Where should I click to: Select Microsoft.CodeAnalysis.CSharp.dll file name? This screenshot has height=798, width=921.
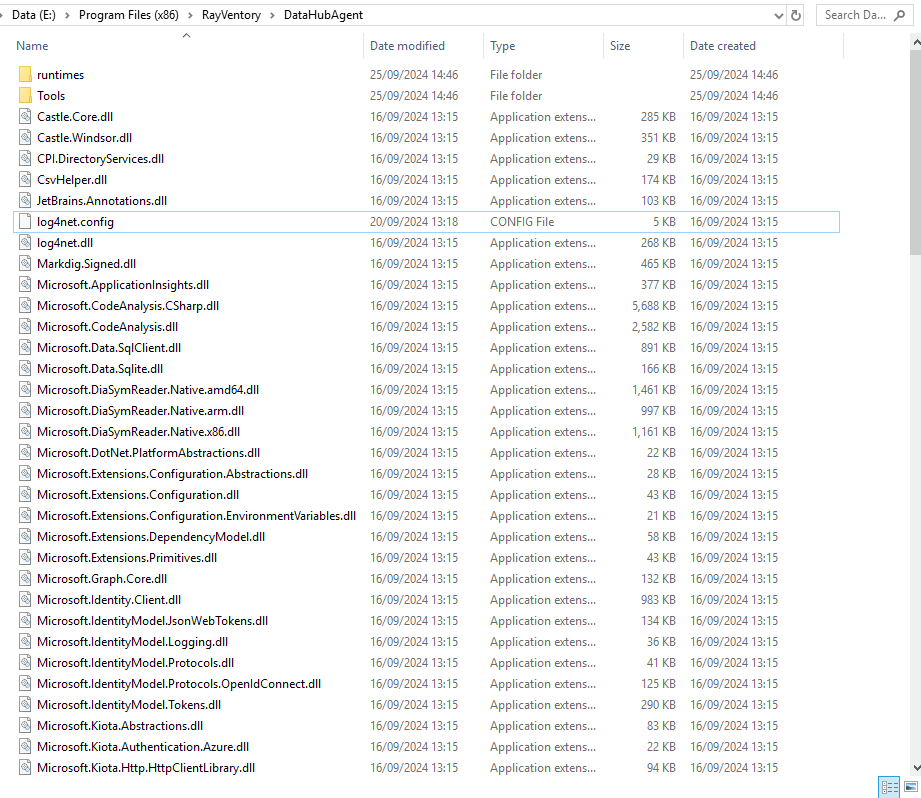(128, 306)
